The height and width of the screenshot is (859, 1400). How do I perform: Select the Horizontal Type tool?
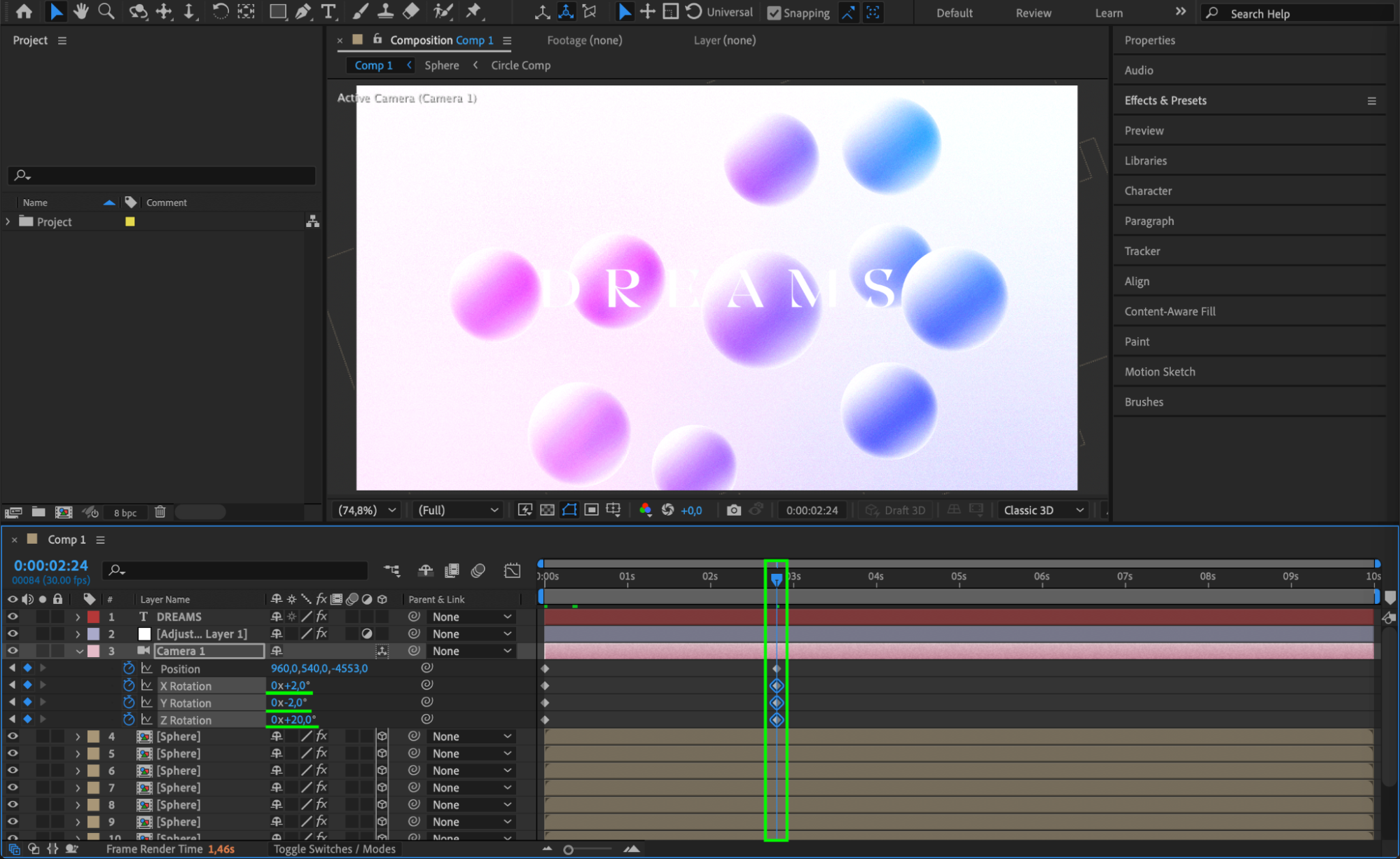(x=328, y=11)
